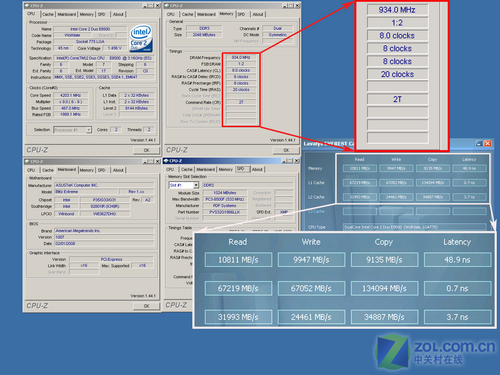500x375 pixels.
Task: Switch to Mainboard tab in the CPU-Z Processor window
Action: coord(67,14)
